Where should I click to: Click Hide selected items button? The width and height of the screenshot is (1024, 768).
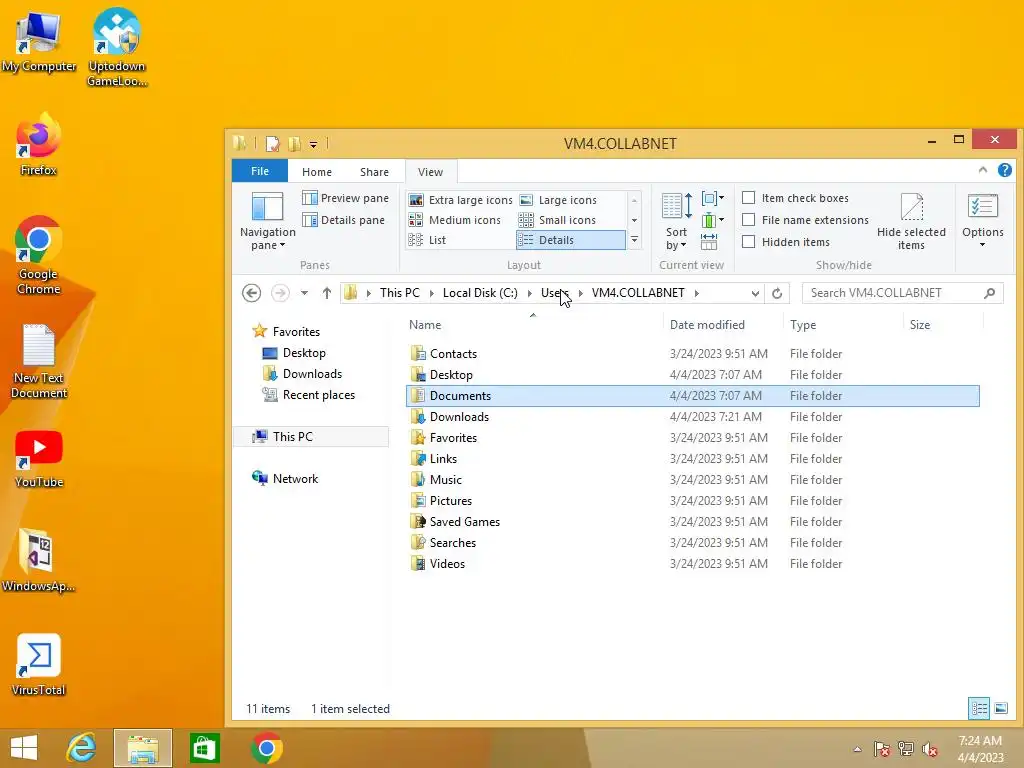(911, 222)
